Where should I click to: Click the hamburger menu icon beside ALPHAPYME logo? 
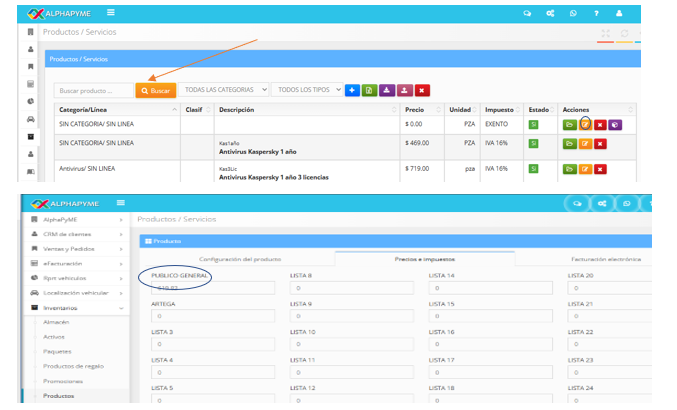(109, 12)
